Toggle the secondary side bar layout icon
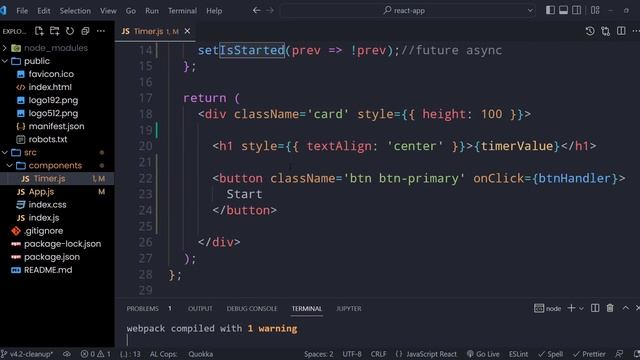The height and width of the screenshot is (360, 640). [576, 11]
